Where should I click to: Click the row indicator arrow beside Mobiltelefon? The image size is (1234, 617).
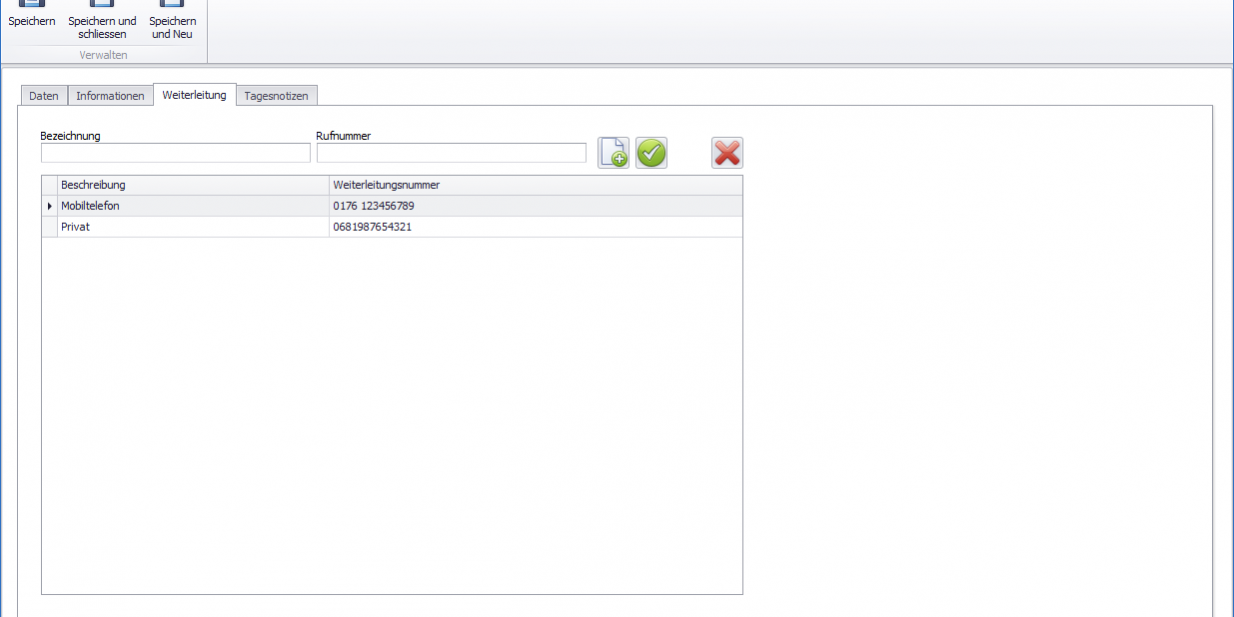coord(49,206)
